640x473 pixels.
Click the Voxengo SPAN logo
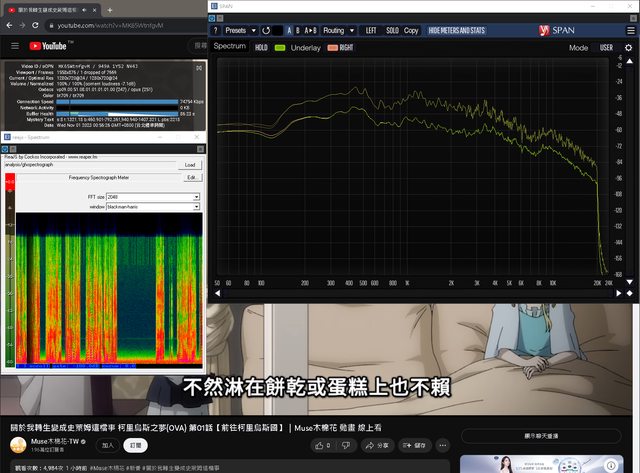pos(557,31)
